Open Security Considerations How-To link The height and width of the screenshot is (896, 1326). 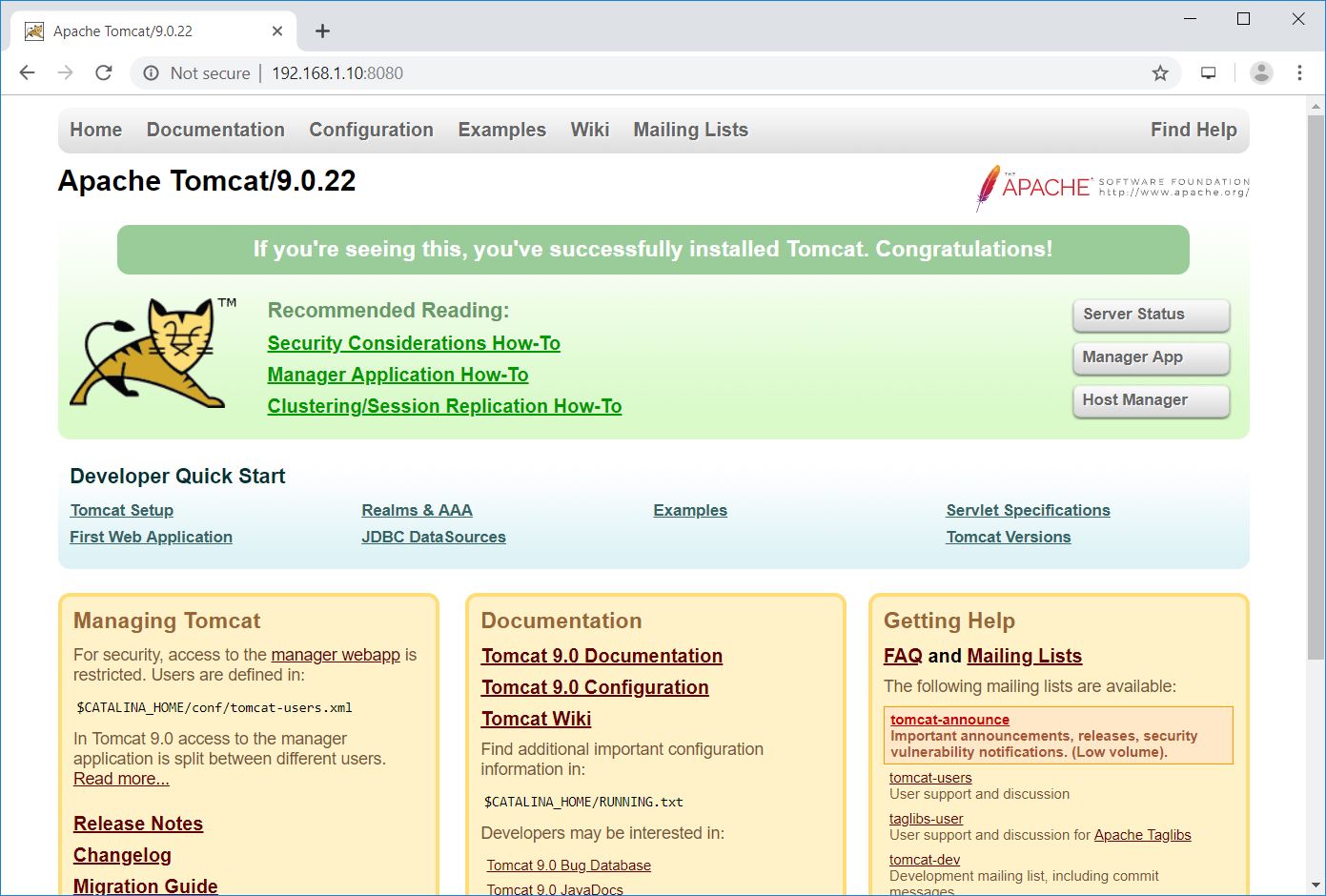(x=414, y=343)
